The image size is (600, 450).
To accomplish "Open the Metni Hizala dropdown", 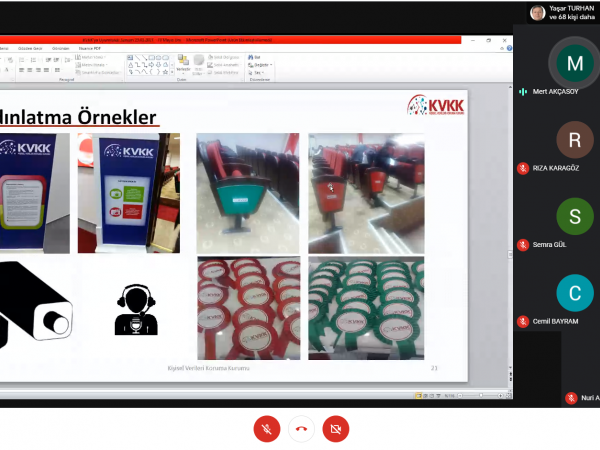I will tap(91, 65).
